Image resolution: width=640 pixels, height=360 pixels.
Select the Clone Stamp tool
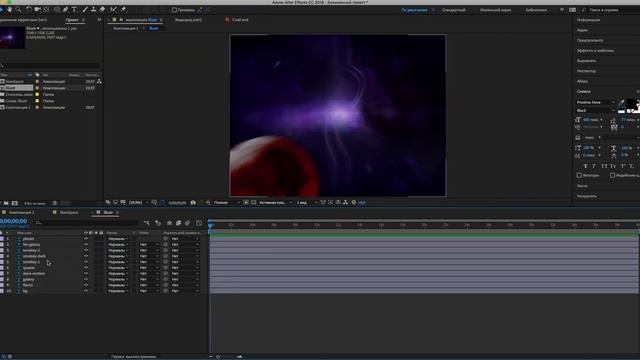pos(93,9)
